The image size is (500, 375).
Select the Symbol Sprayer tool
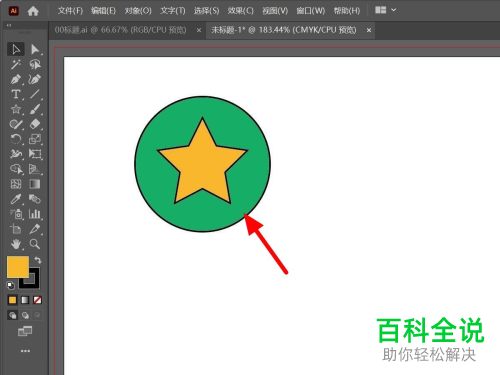16,214
